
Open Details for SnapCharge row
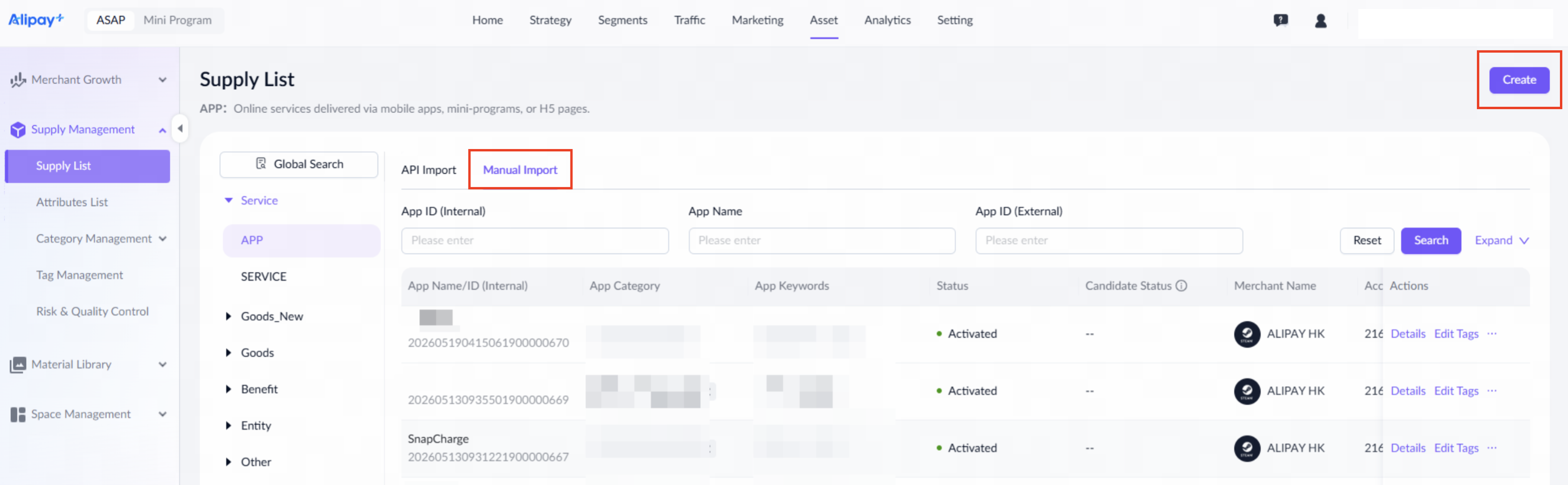point(1407,448)
